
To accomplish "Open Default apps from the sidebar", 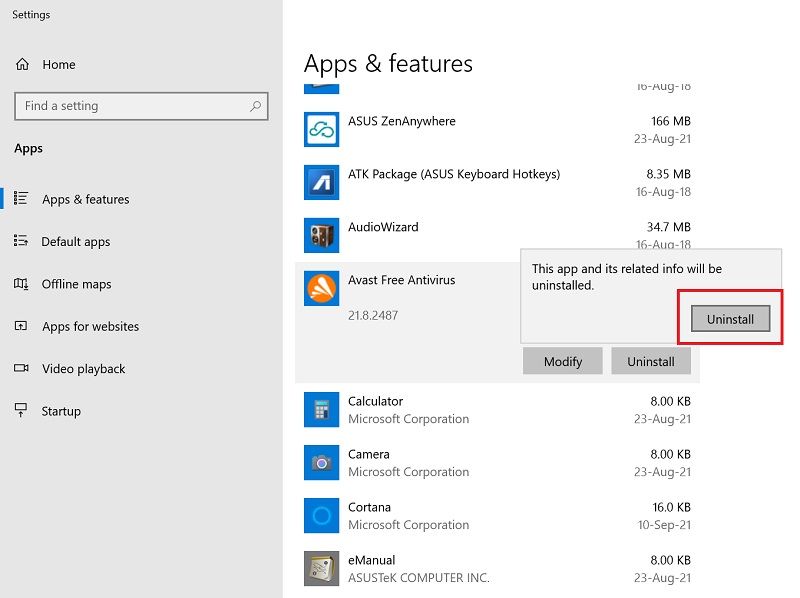I will (x=75, y=241).
